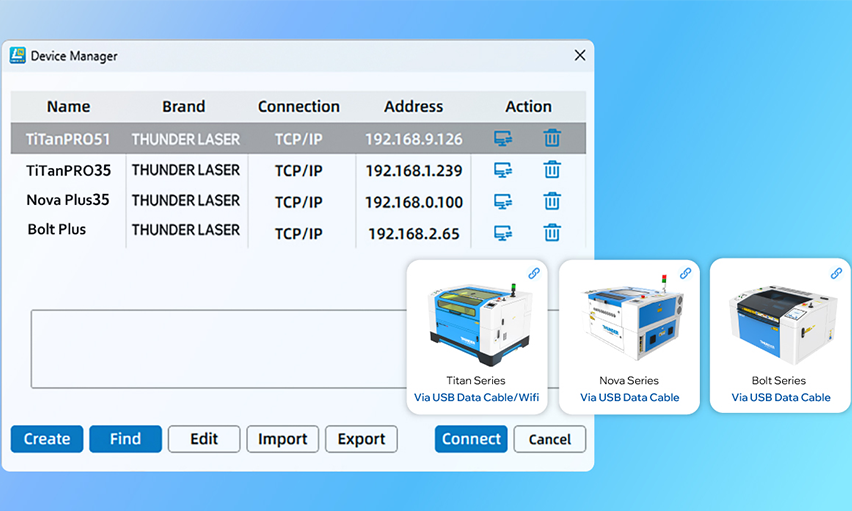Select the TiTanPRO35 device name

(x=68, y=171)
